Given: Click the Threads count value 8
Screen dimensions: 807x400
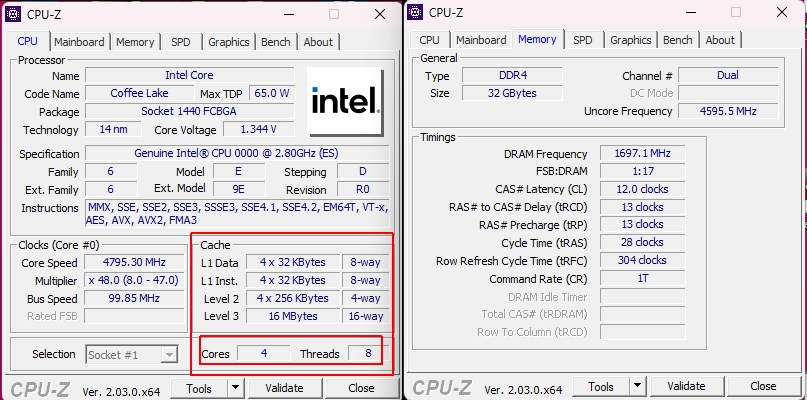Looking at the screenshot, I should [368, 353].
